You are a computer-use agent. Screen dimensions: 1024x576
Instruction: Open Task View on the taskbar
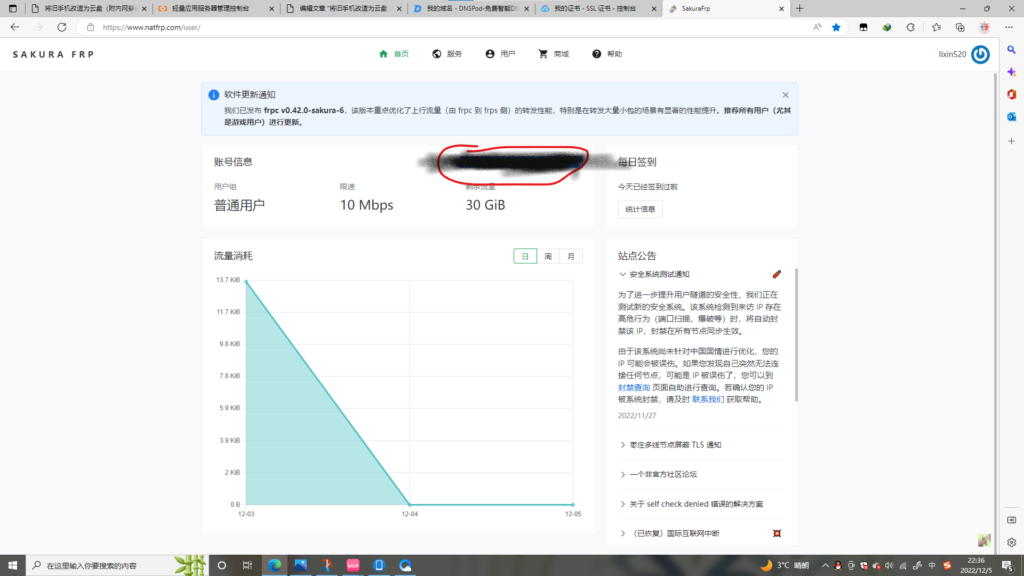tap(247, 565)
